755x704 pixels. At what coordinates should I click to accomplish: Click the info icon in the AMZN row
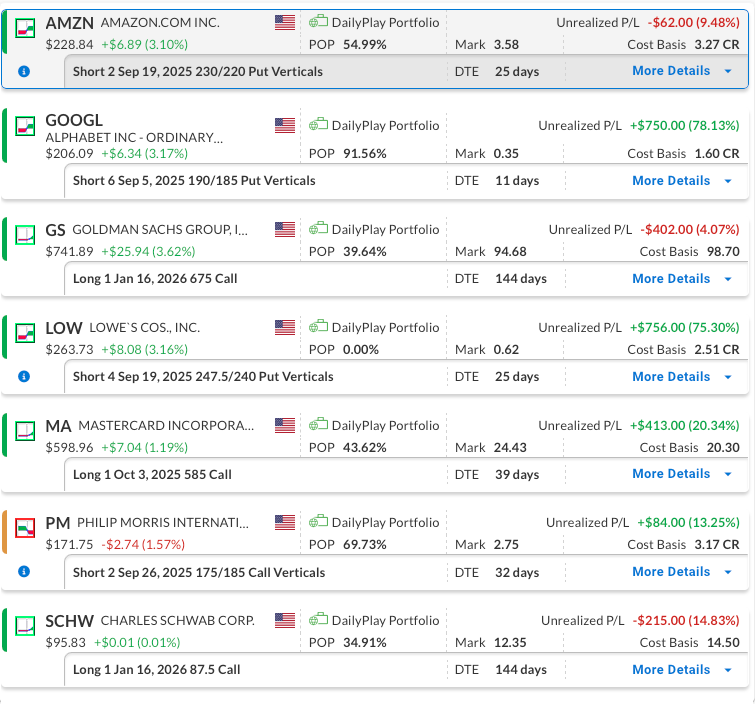click(x=24, y=71)
